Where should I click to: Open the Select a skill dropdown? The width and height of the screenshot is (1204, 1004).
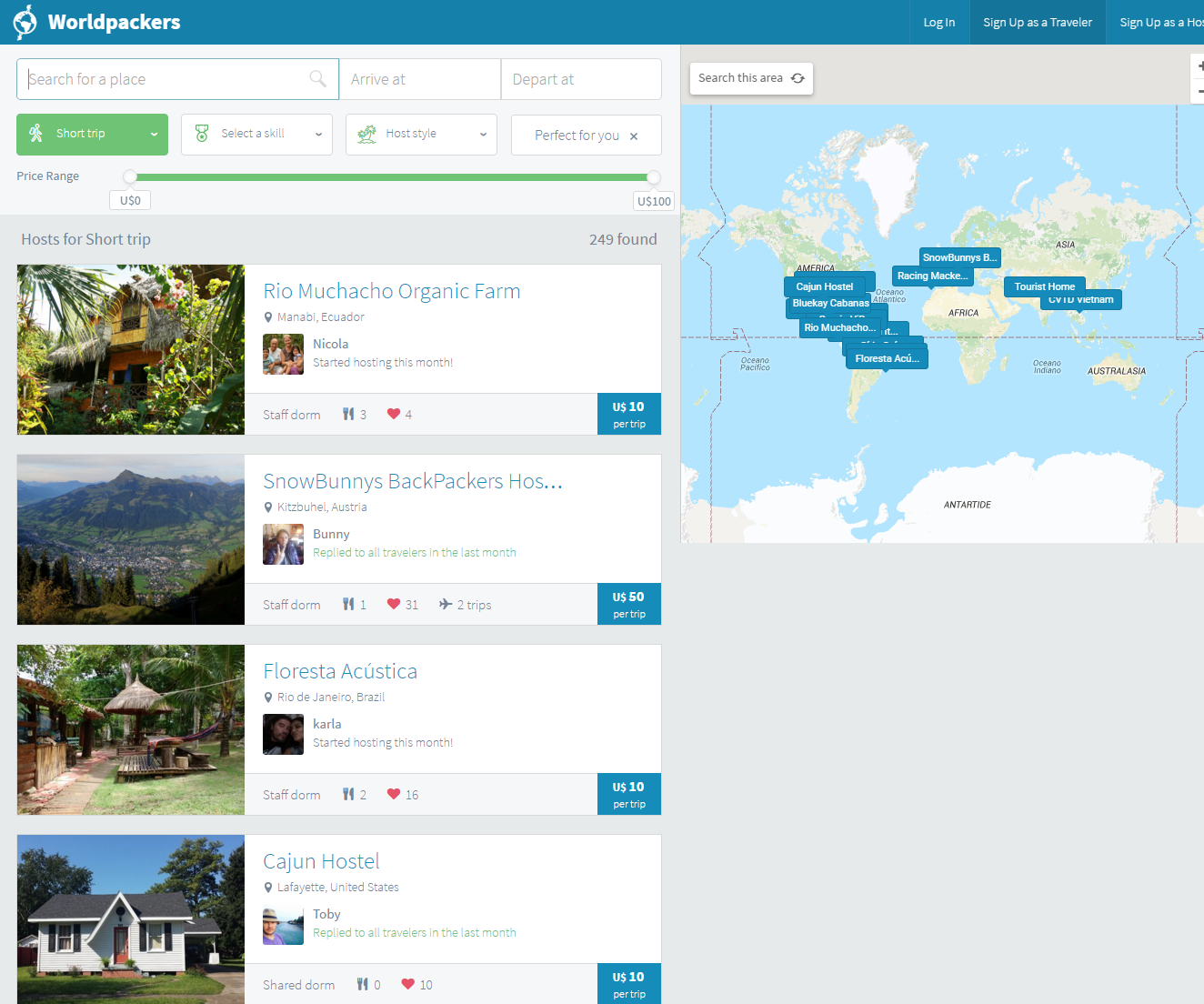pyautogui.click(x=256, y=135)
